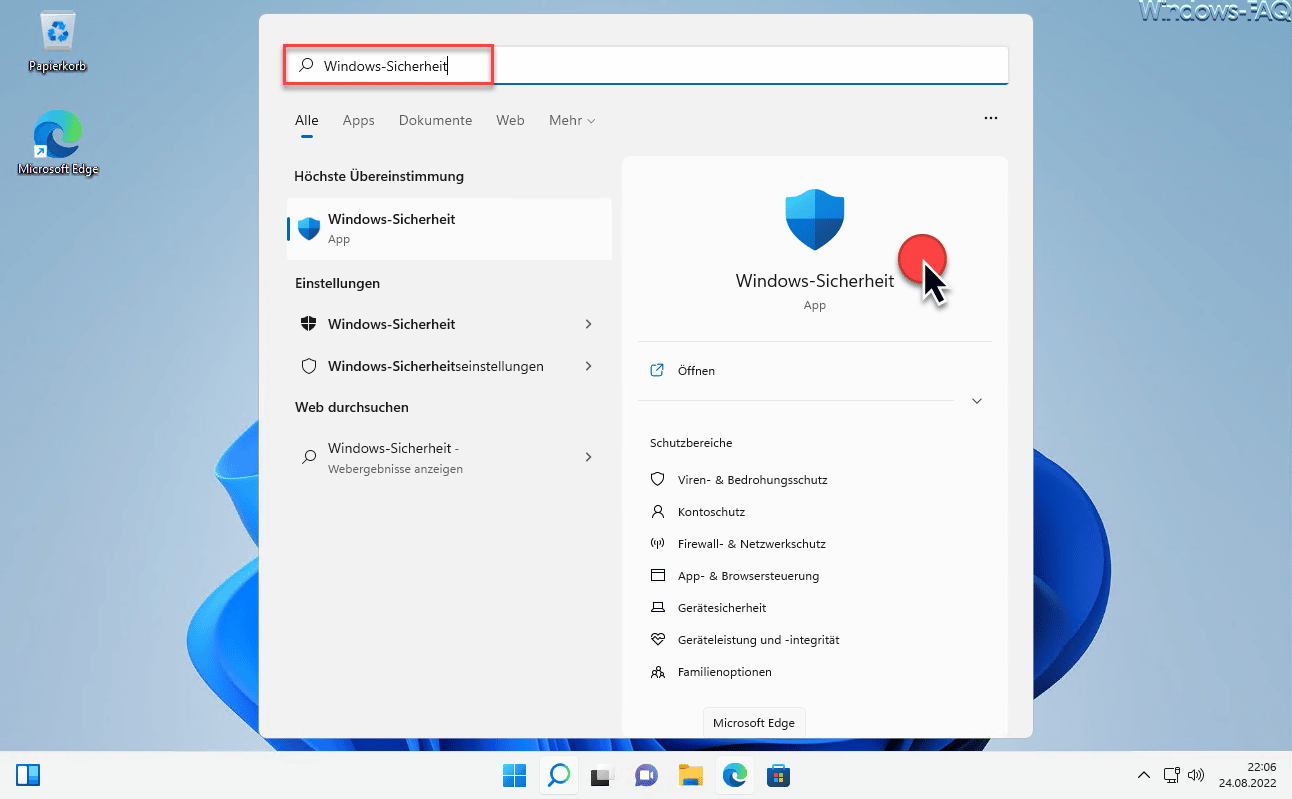
Task: Select the Windows-Sicherheit App best match result
Action: coord(449,229)
